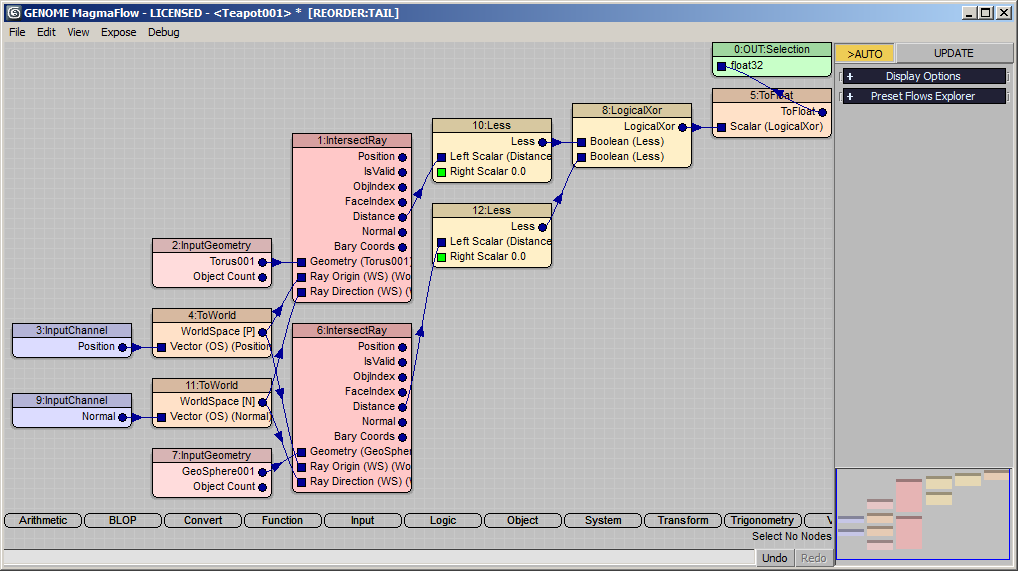This screenshot has width=1018, height=571.
Task: Expand the Display Options rollout
Action: 923,76
